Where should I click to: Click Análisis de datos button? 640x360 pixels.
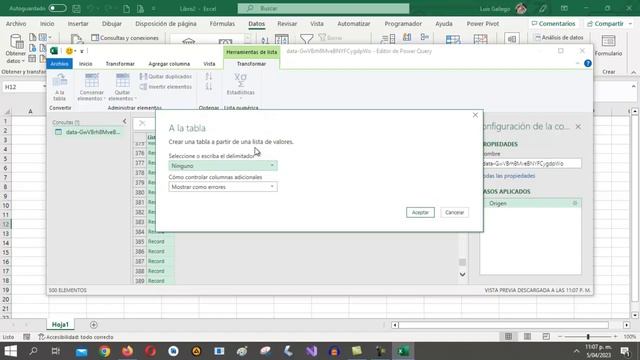[559, 38]
